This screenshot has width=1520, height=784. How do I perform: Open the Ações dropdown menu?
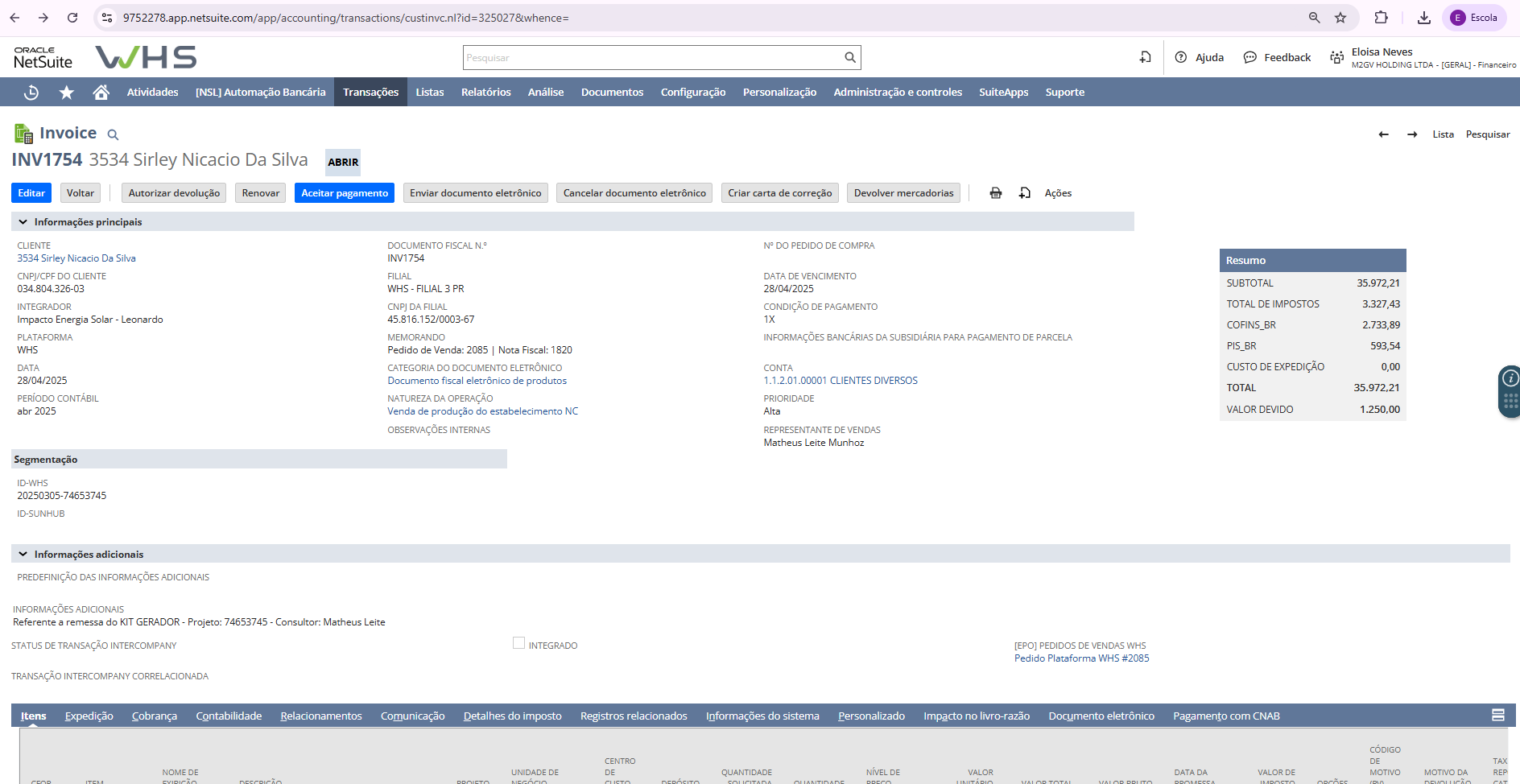tap(1058, 193)
